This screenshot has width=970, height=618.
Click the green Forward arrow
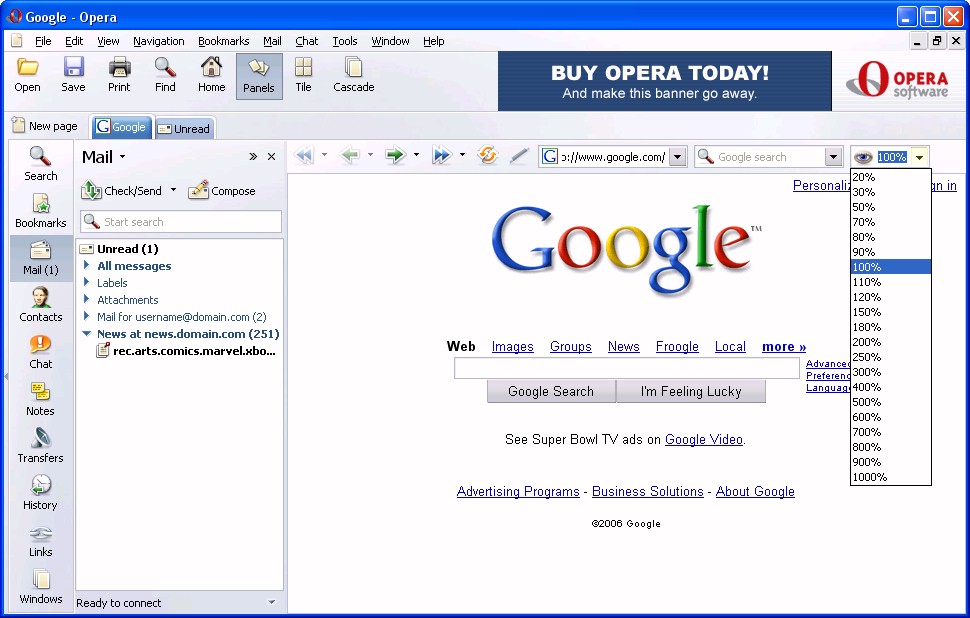395,155
